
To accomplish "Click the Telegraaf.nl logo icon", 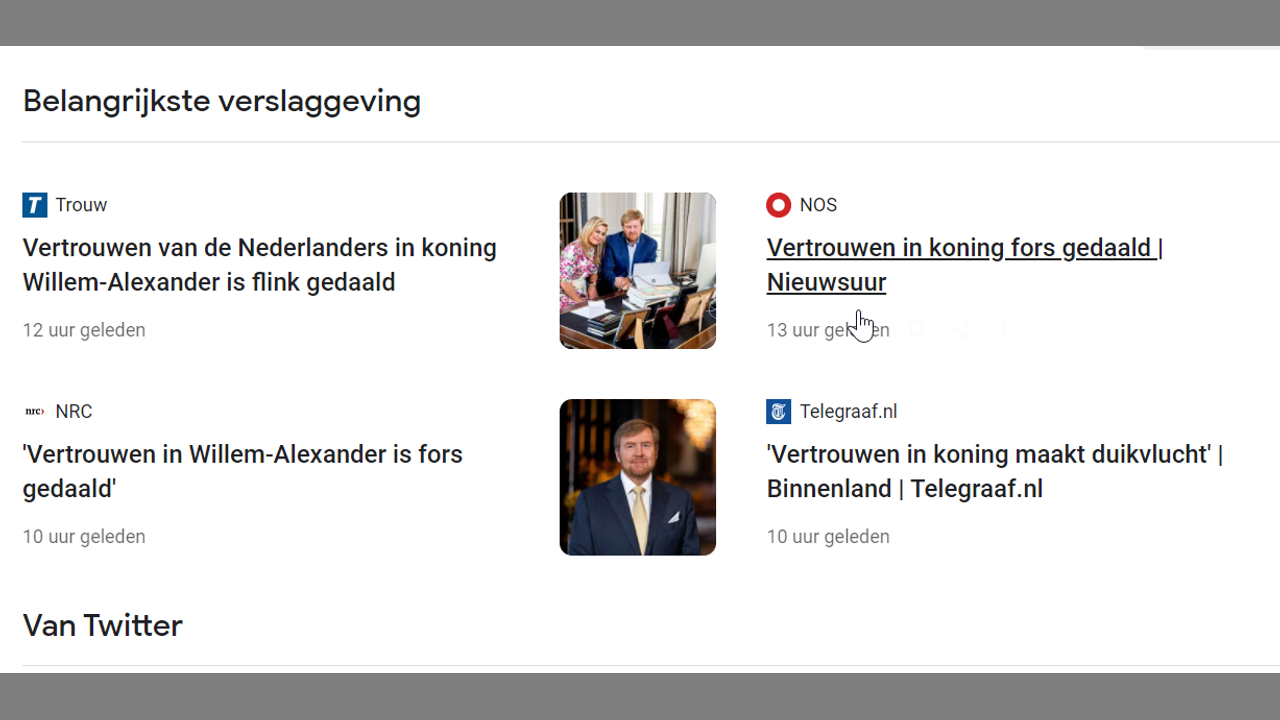I will click(778, 411).
